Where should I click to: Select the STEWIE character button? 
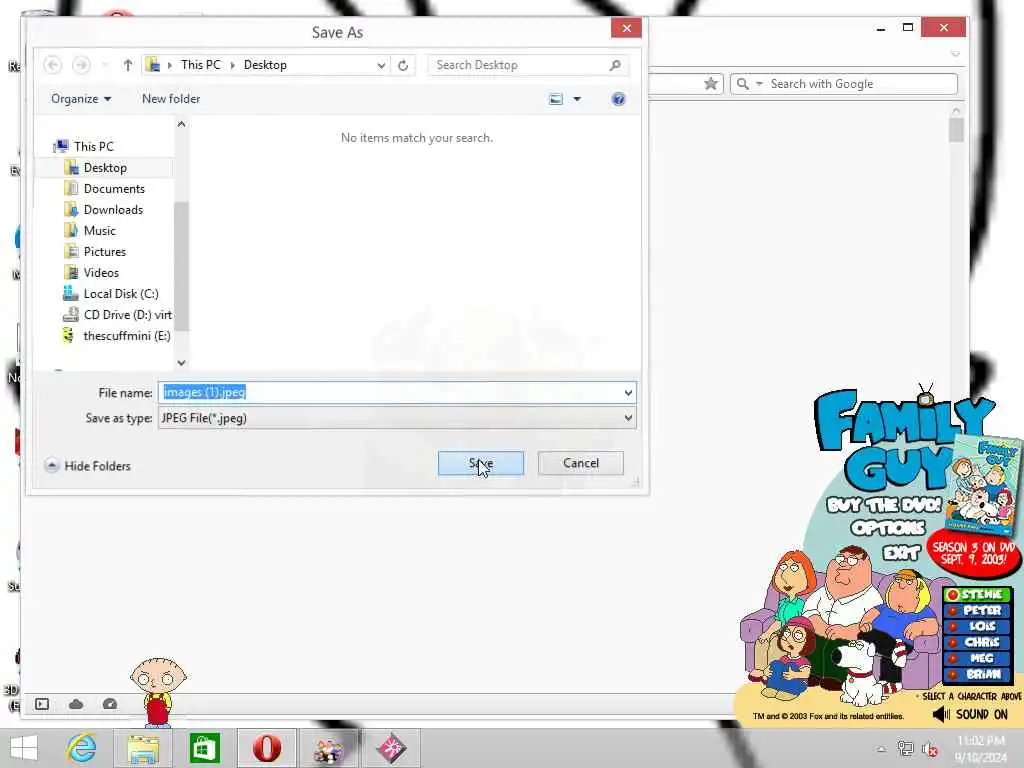(x=977, y=594)
